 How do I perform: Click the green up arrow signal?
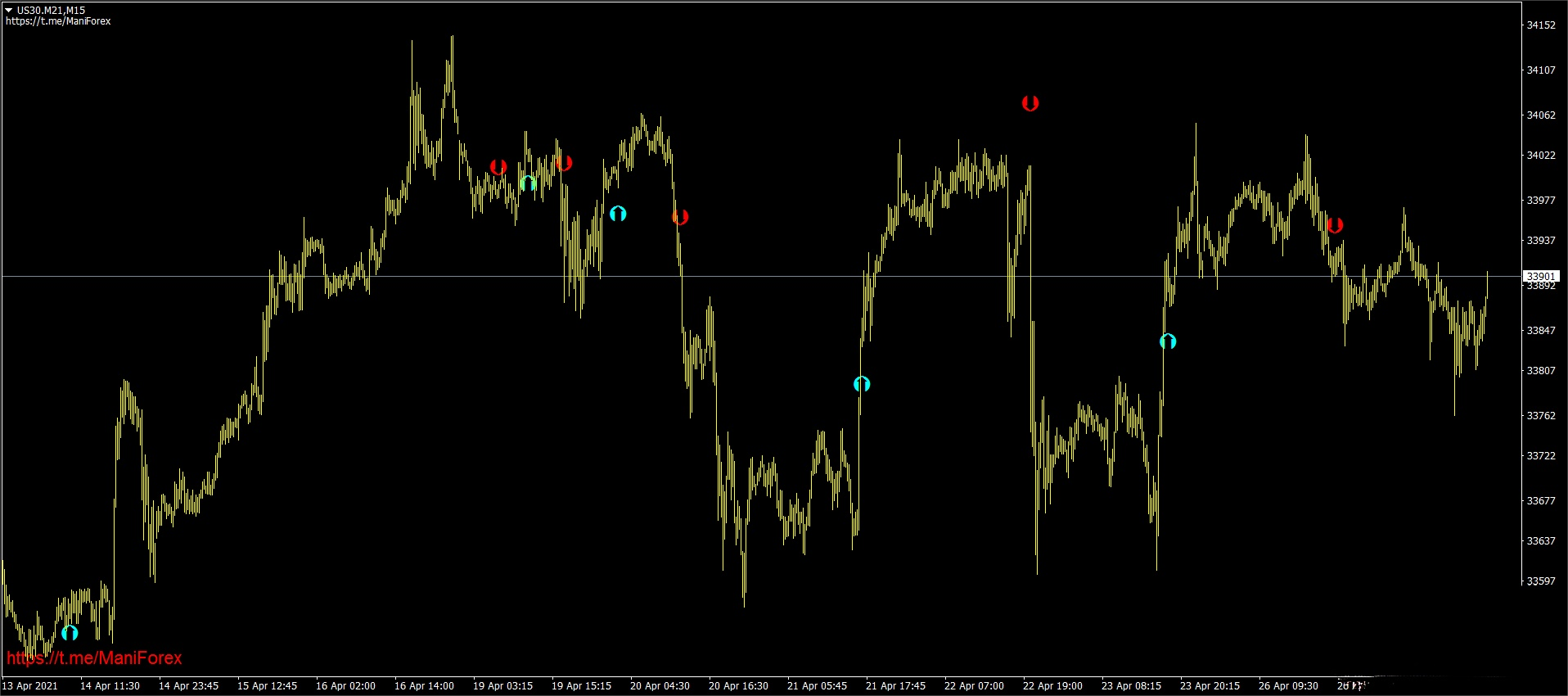[528, 183]
